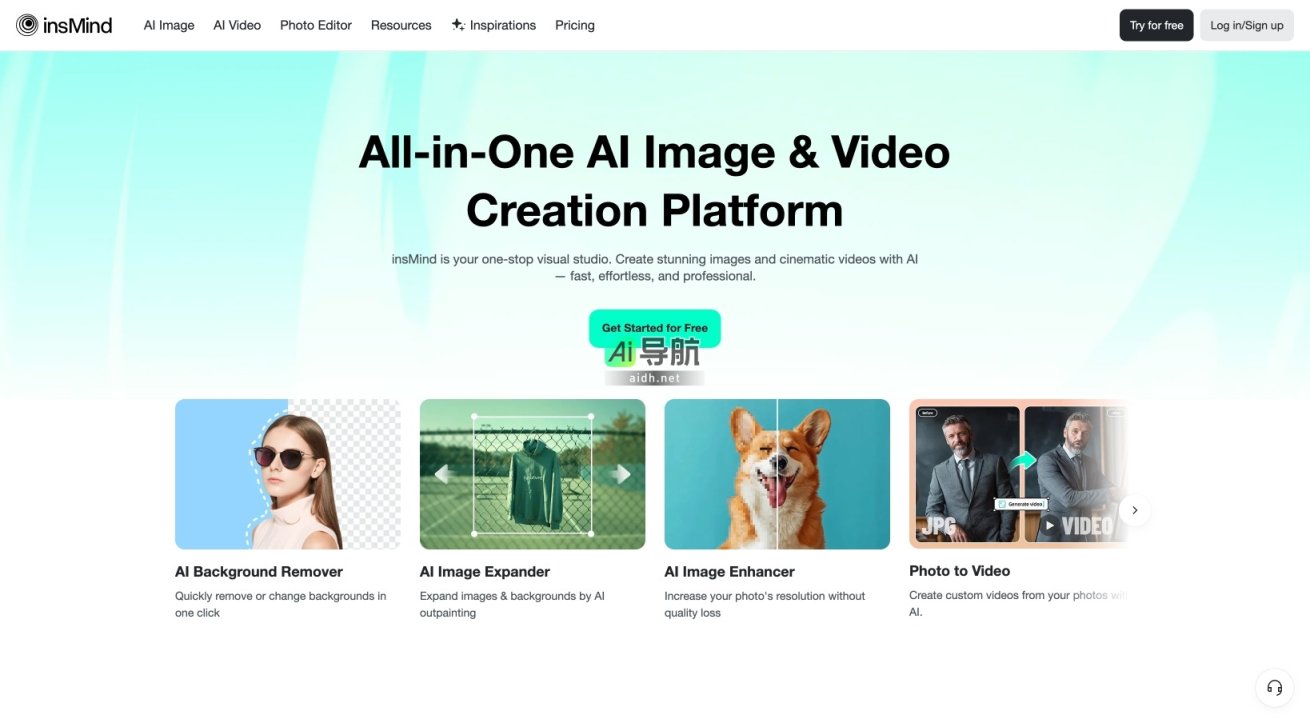
Task: Open the AI Video menu
Action: pos(237,24)
